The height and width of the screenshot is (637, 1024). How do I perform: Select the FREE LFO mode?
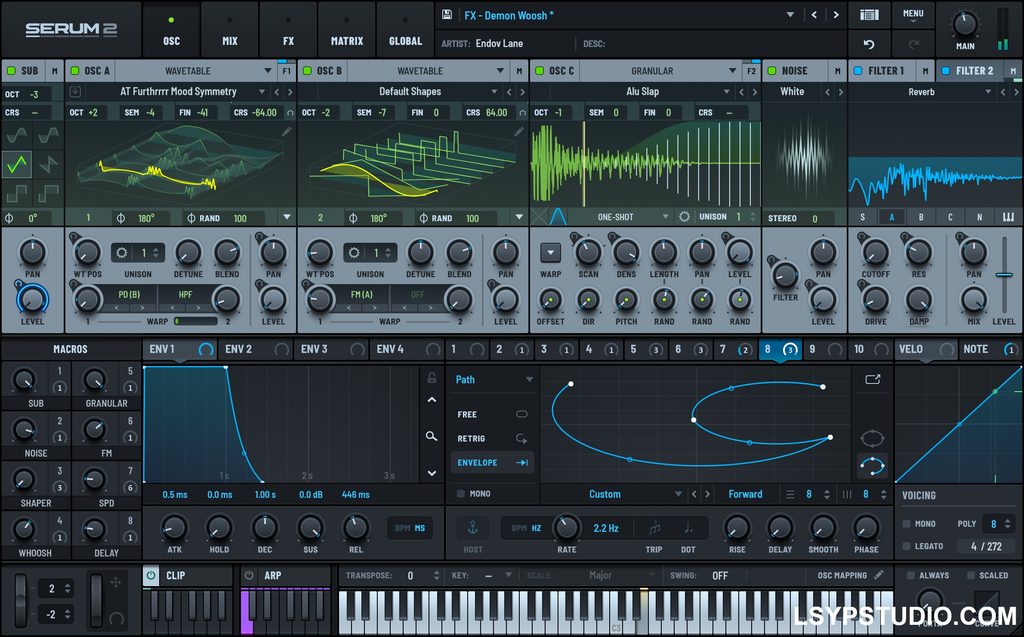pyautogui.click(x=492, y=414)
